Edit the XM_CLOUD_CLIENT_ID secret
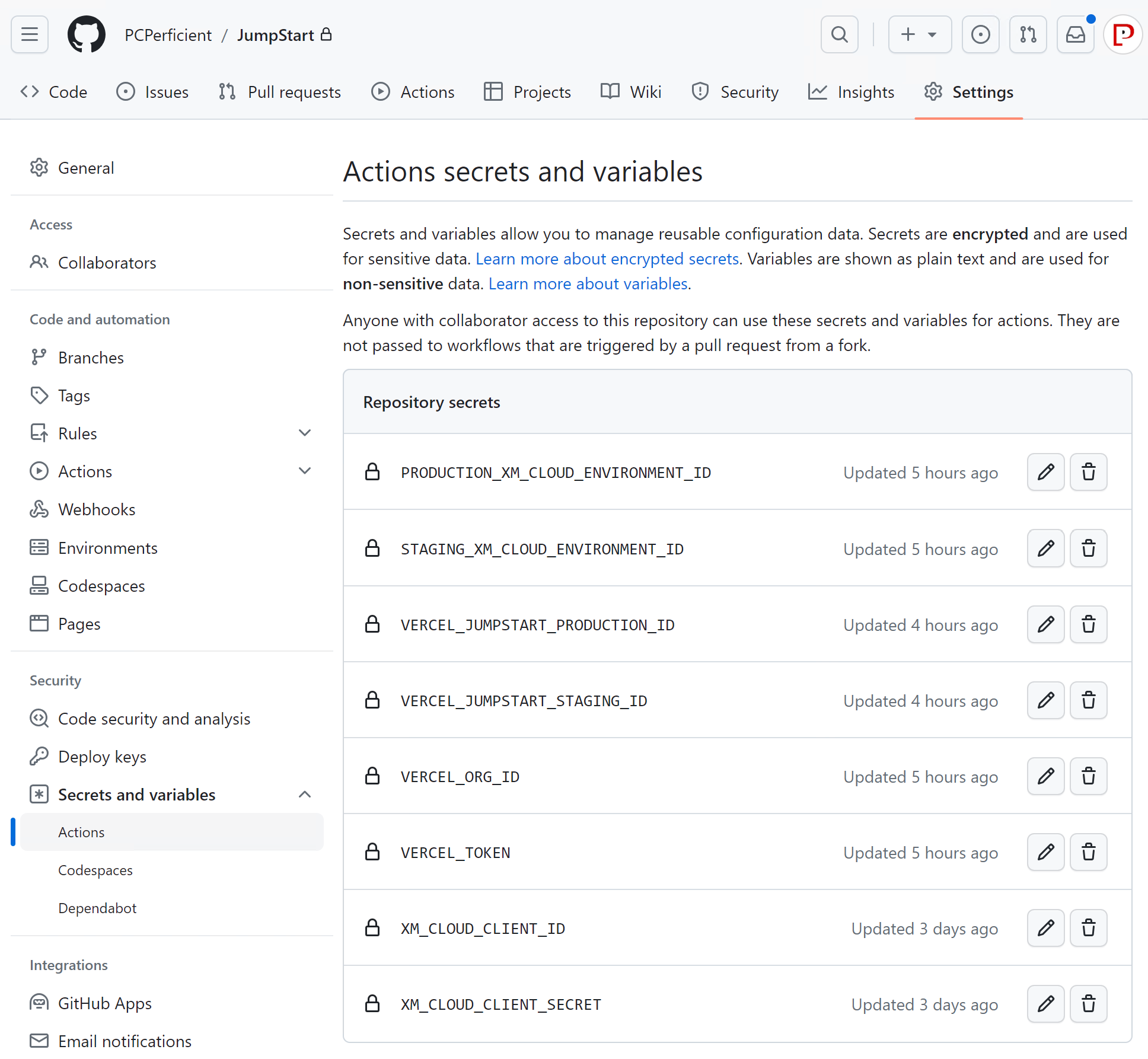 pos(1045,928)
